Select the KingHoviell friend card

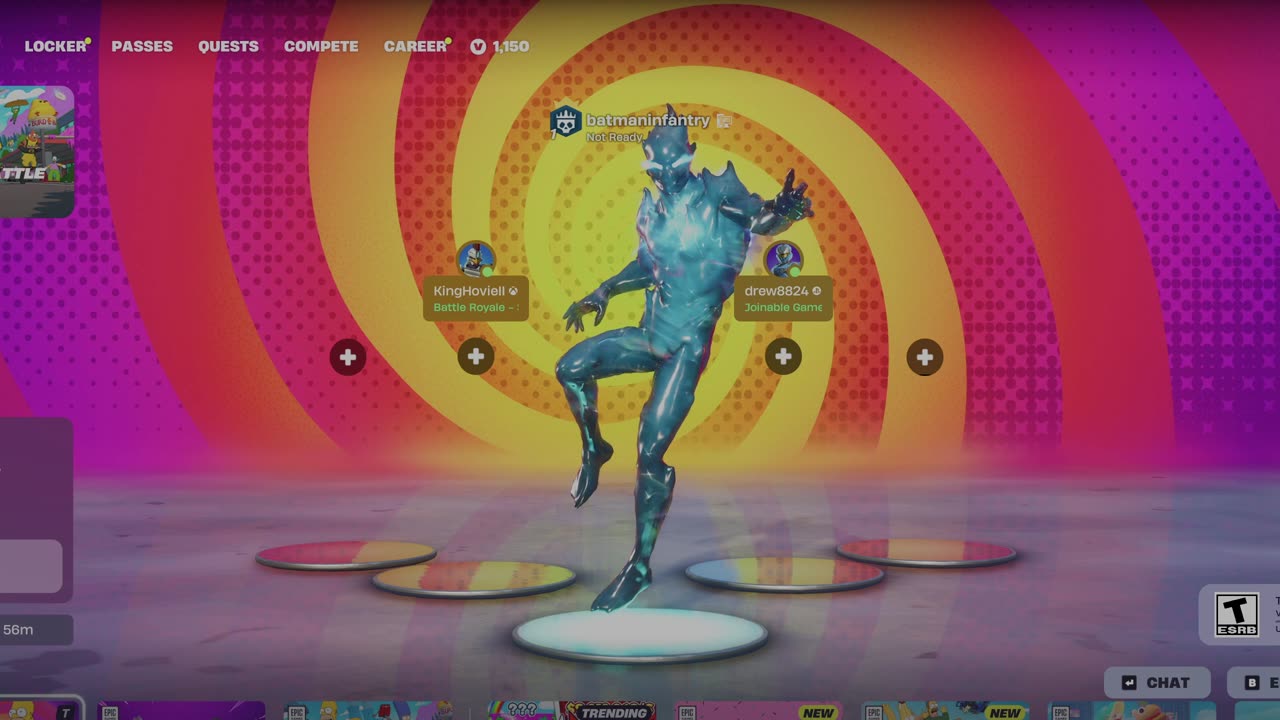(476, 298)
